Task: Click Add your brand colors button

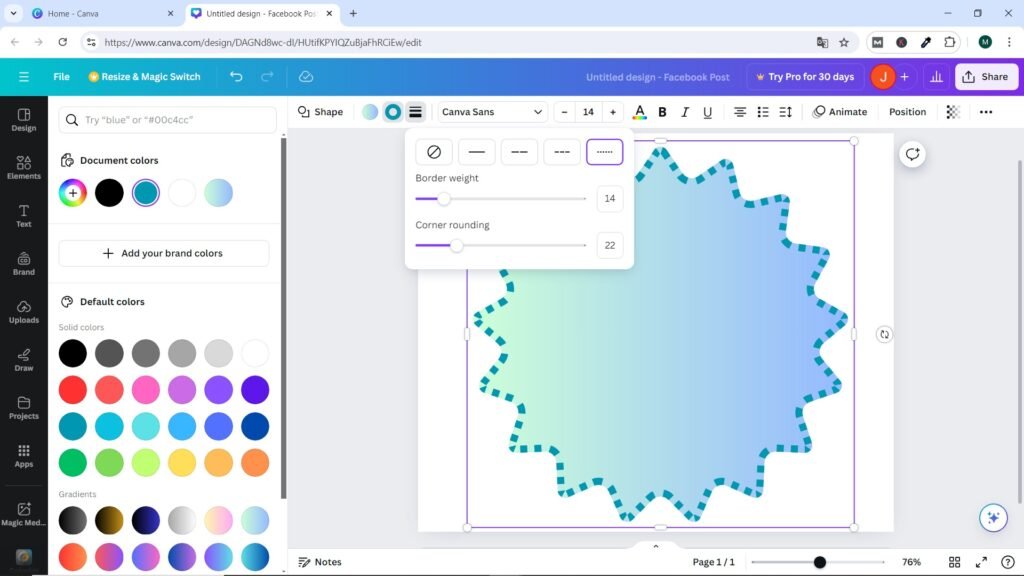Action: (x=164, y=254)
